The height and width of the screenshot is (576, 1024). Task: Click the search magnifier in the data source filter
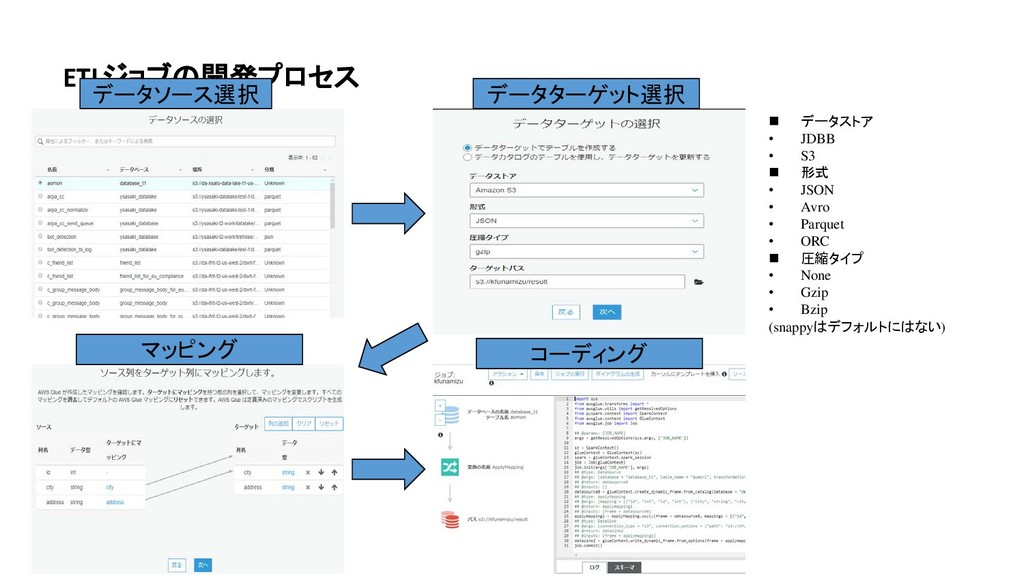pos(40,141)
